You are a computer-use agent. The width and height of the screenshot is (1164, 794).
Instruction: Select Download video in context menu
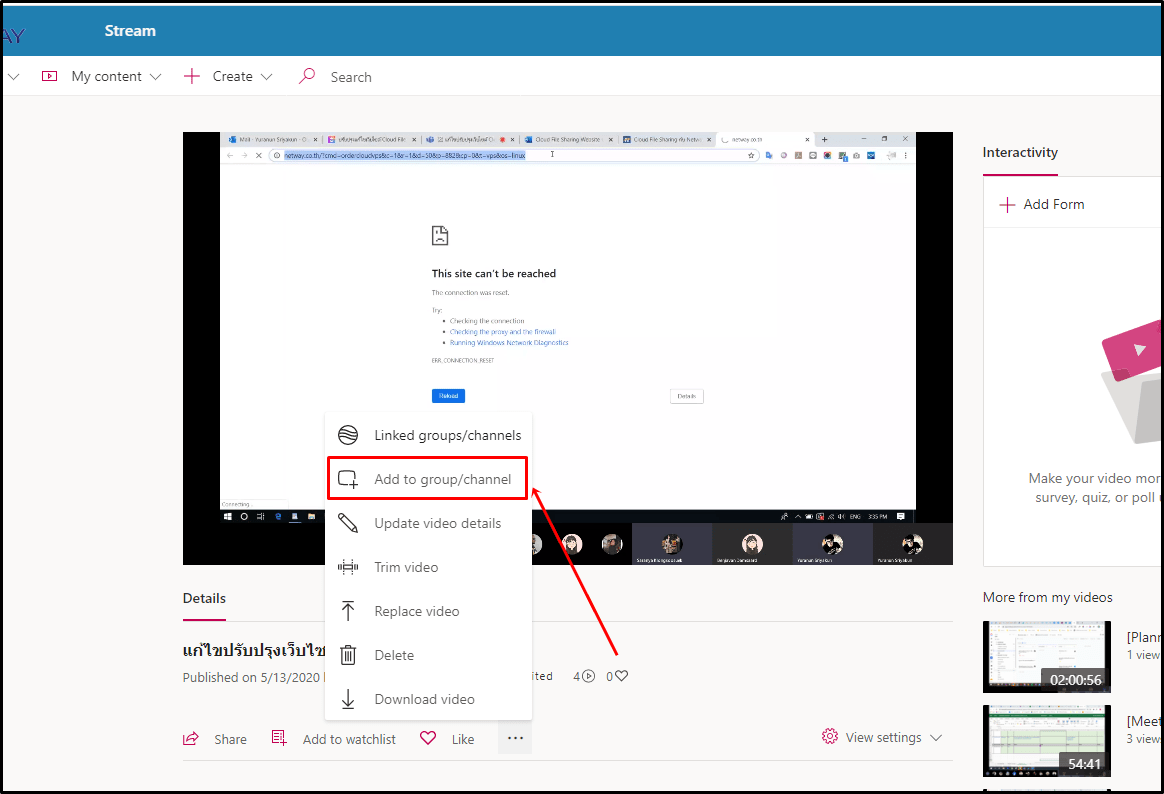click(x=424, y=699)
